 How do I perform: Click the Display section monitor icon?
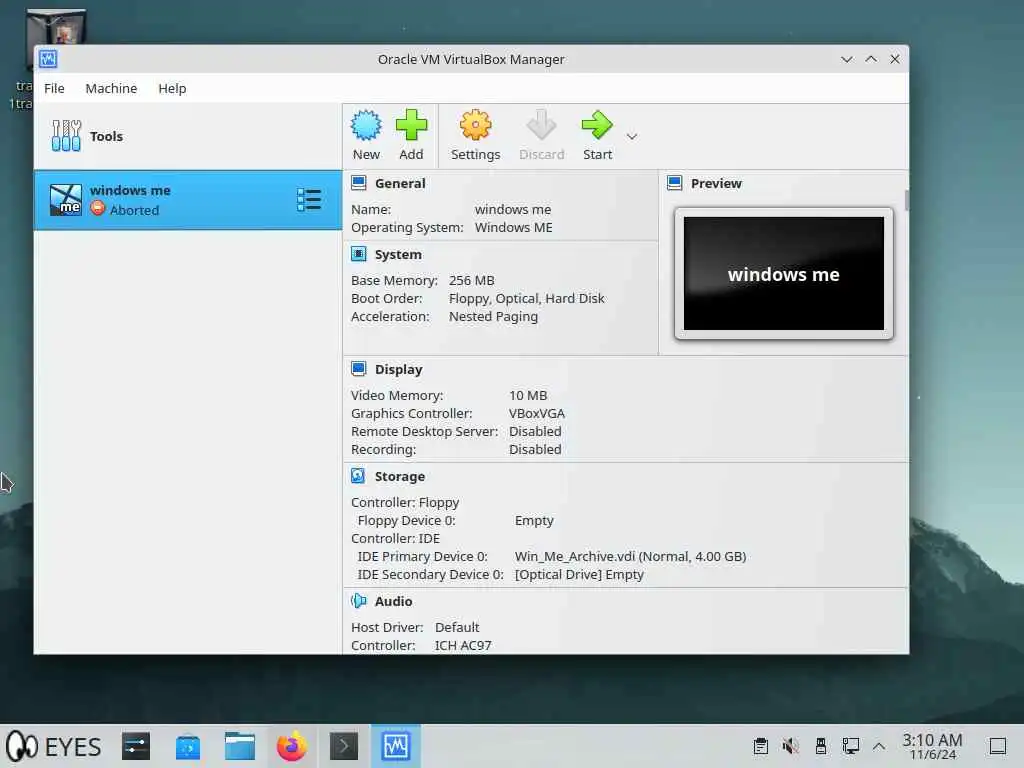pyautogui.click(x=359, y=369)
